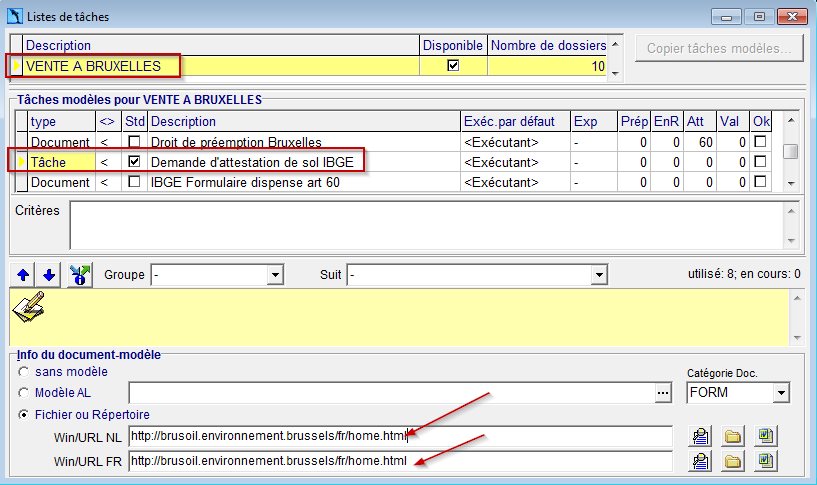This screenshot has width=817, height=485.
Task: Click up arrow of top list scrollbar
Action: [x=615, y=44]
